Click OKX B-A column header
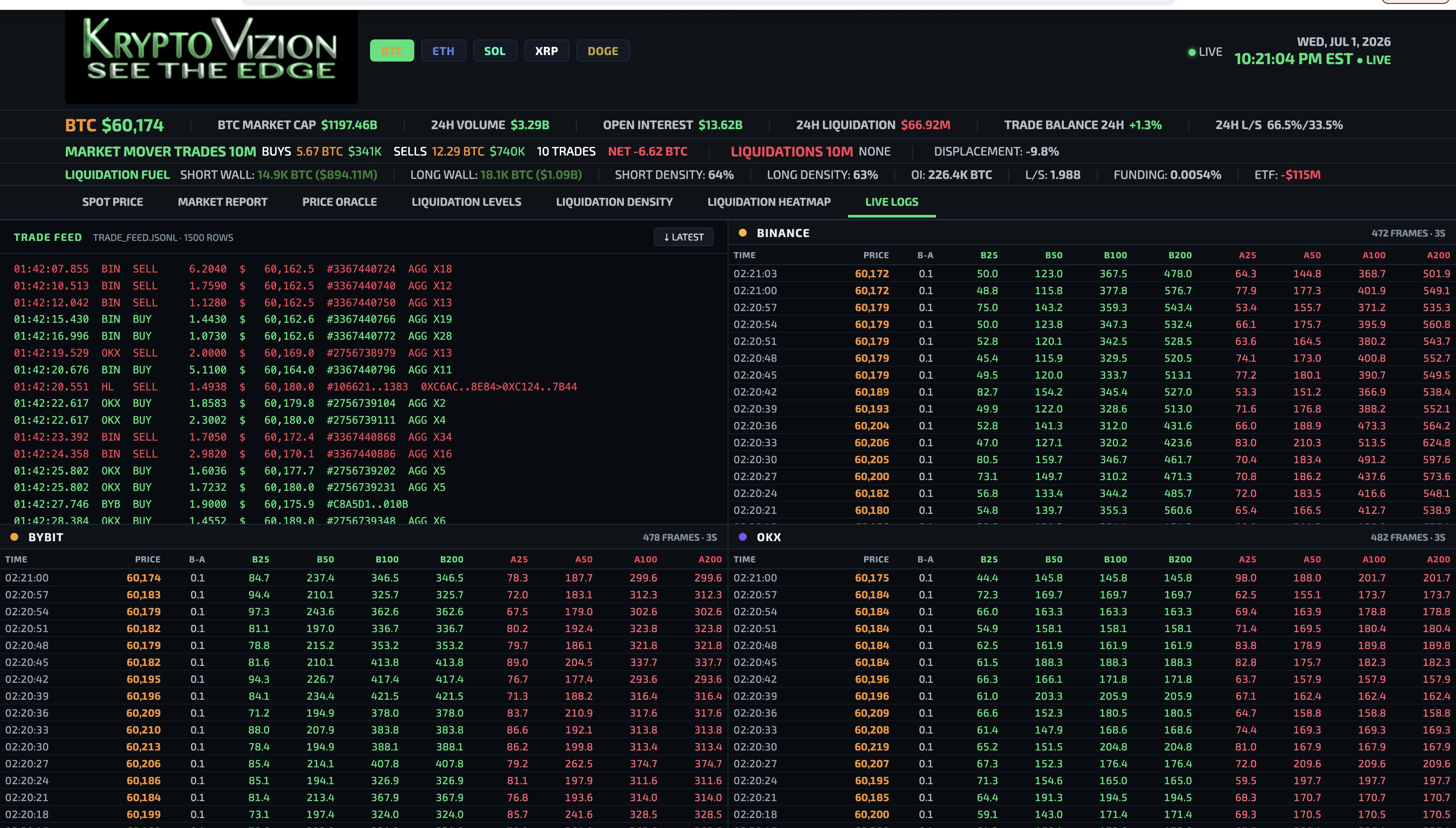The height and width of the screenshot is (828, 1456). 925,560
